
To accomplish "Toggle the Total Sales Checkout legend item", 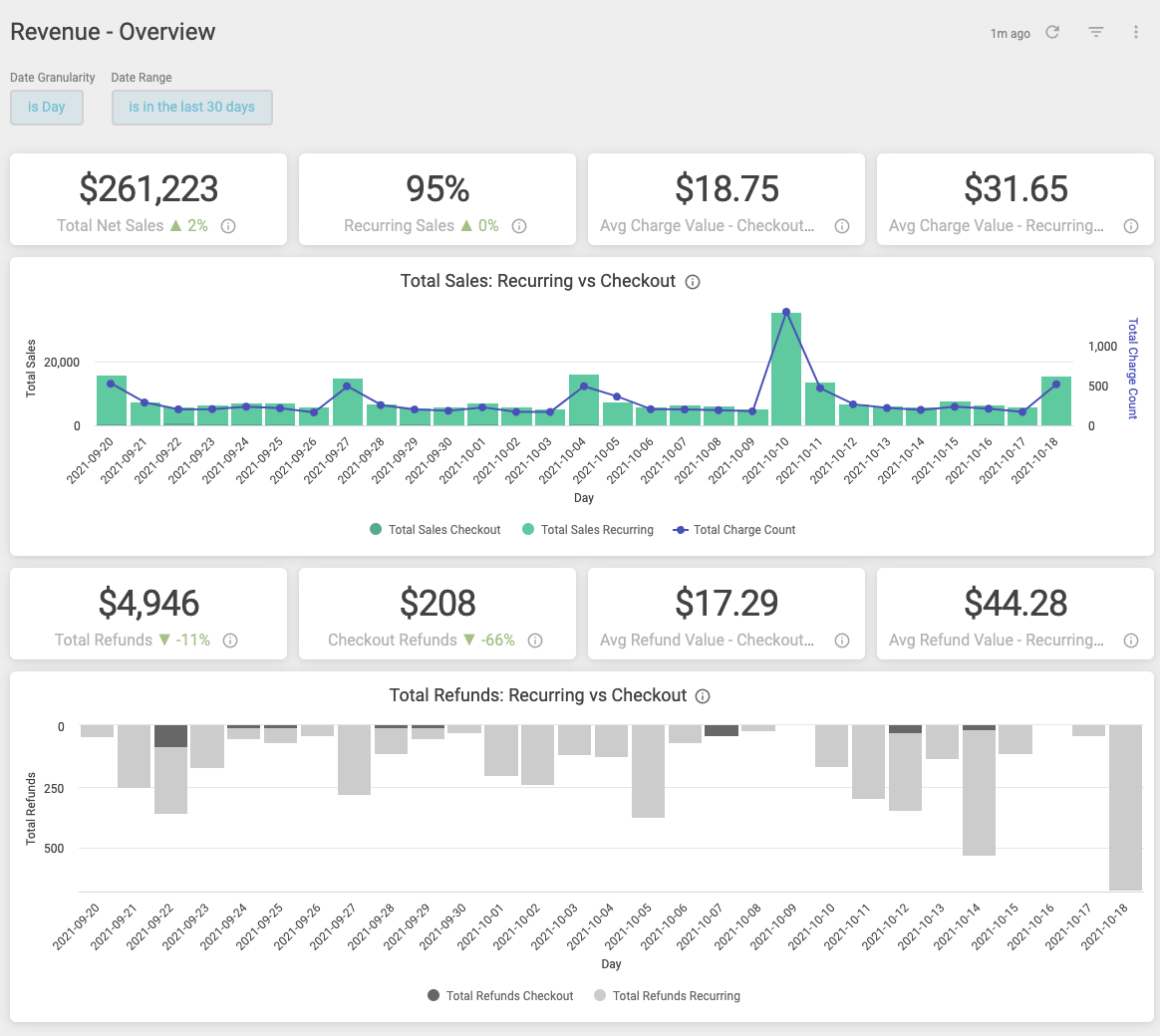I will coord(435,529).
